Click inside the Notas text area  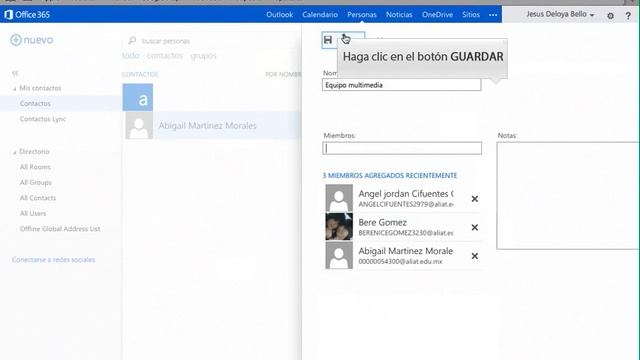568,196
